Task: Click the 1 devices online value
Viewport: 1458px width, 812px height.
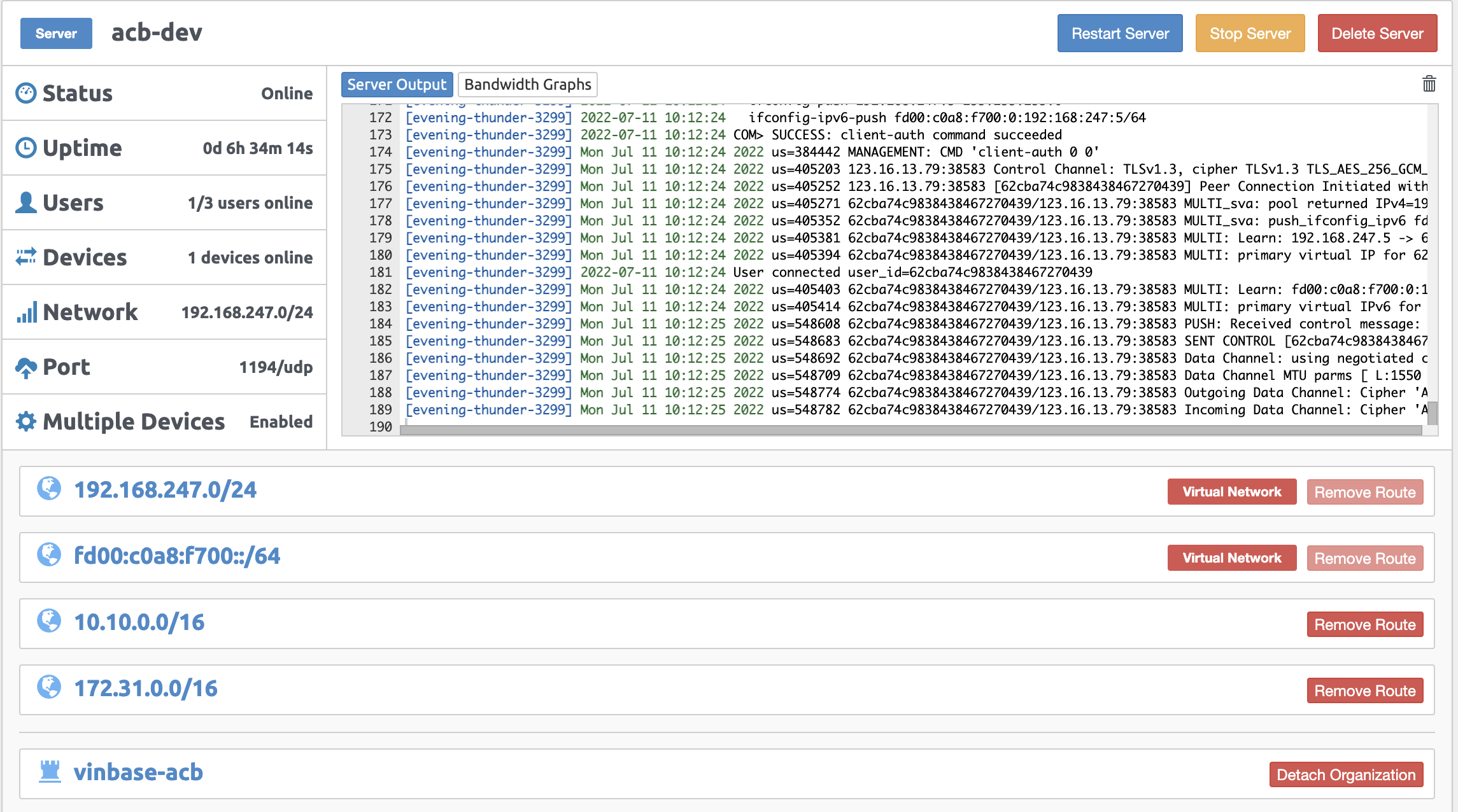Action: coord(250,258)
